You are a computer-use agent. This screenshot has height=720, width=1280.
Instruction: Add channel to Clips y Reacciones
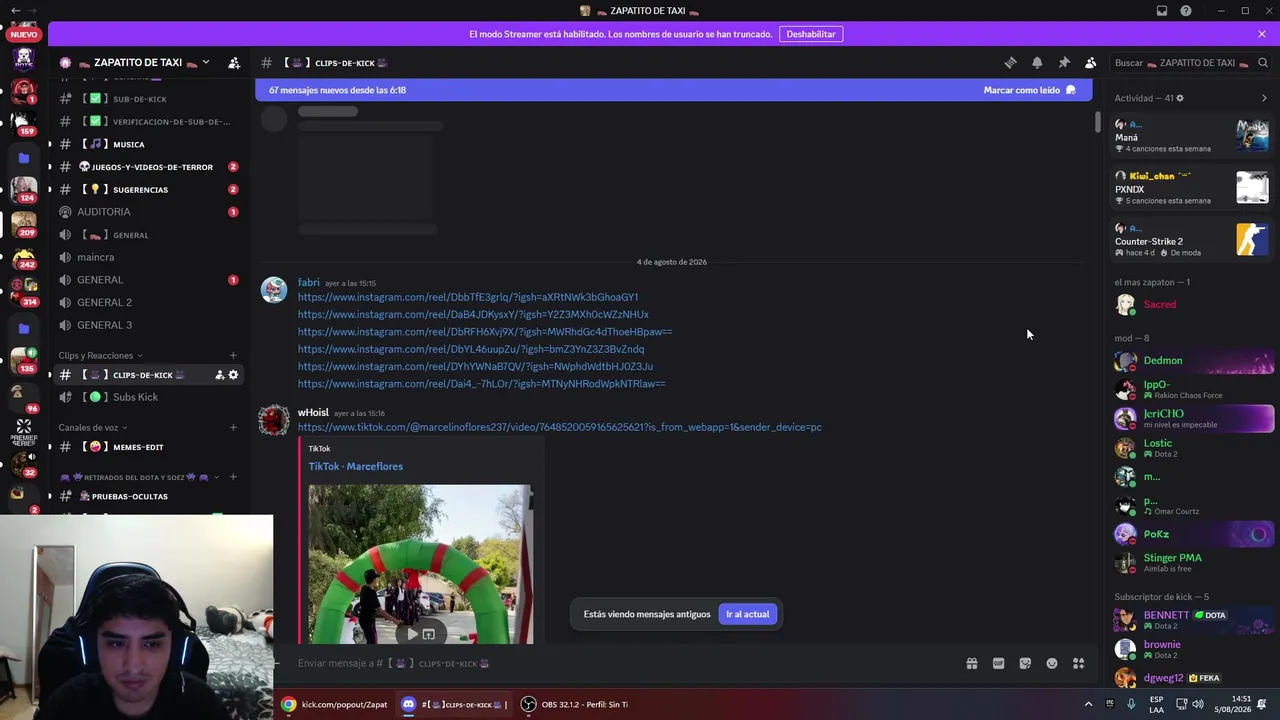pos(233,355)
